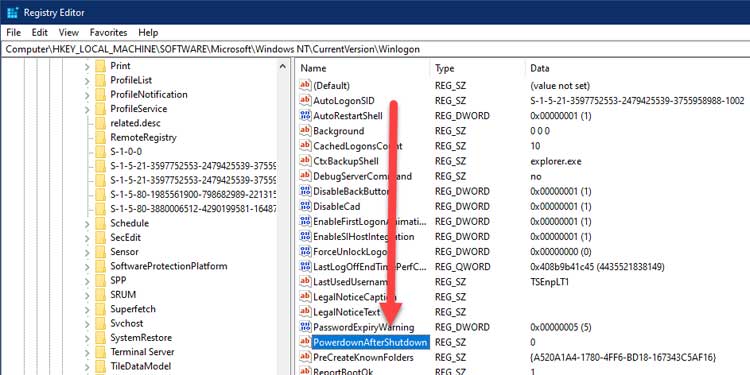
Task: Click the tree pane scroll-up arrow
Action: pyautogui.click(x=283, y=66)
